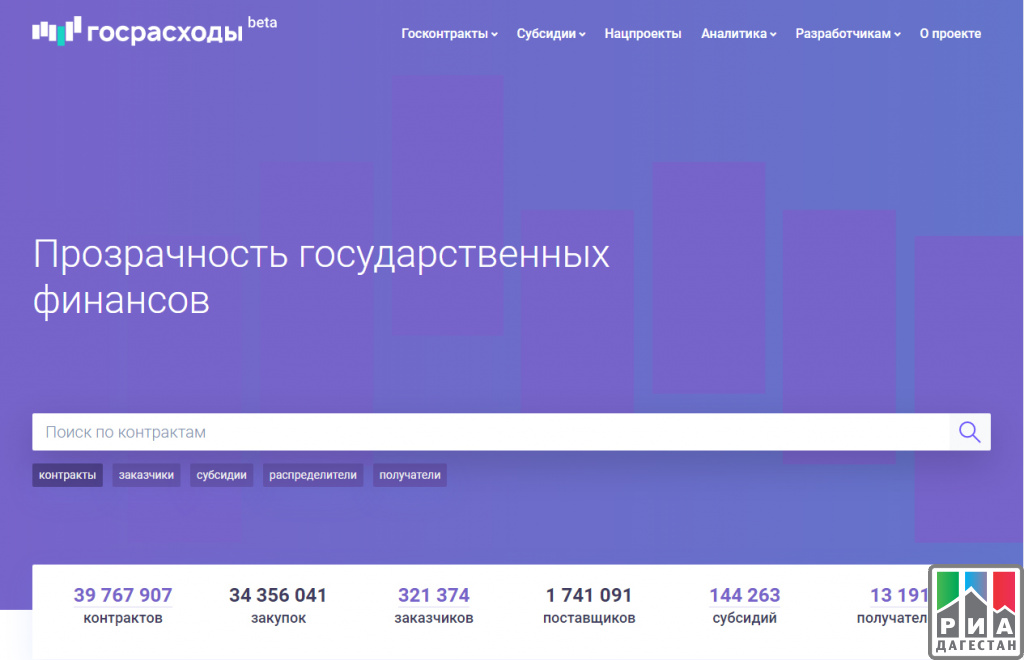The width and height of the screenshot is (1024, 660).
Task: Choose the распределители search filter
Action: 313,475
